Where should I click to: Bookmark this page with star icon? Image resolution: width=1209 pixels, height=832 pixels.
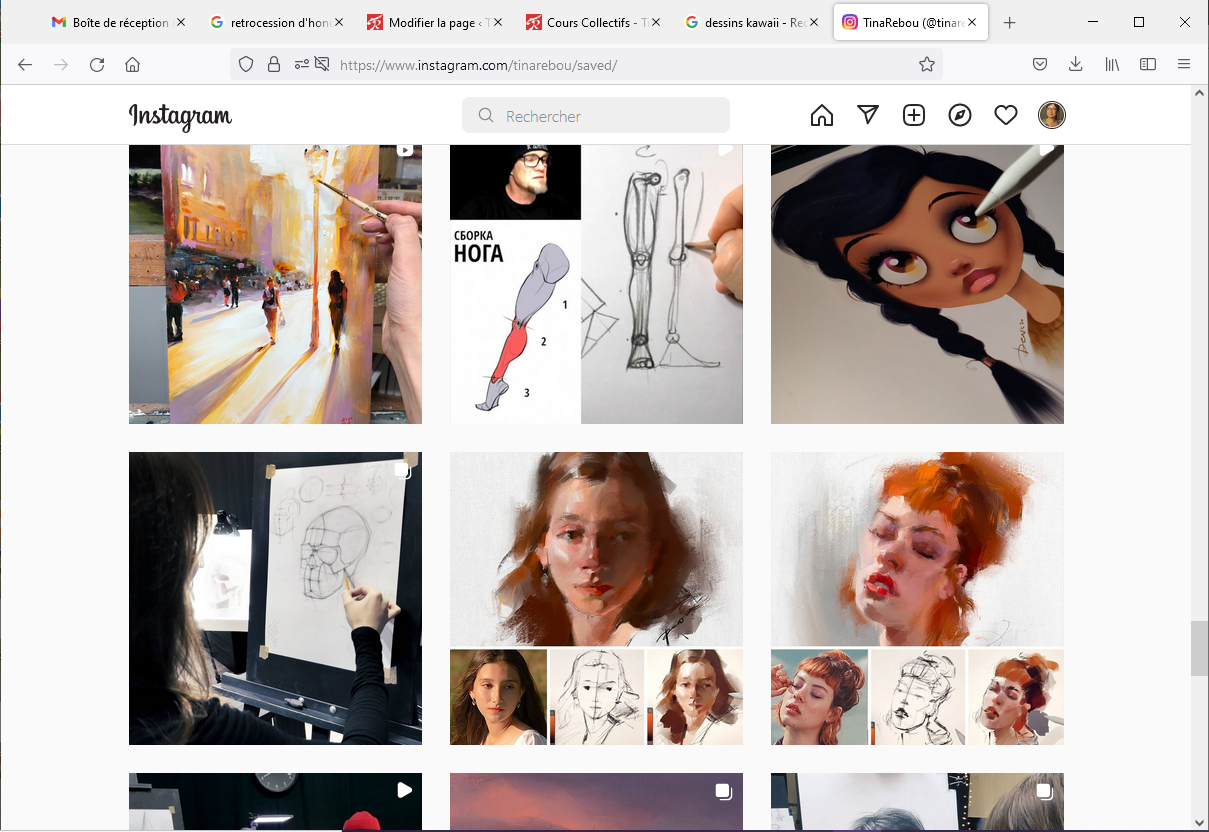pos(927,64)
